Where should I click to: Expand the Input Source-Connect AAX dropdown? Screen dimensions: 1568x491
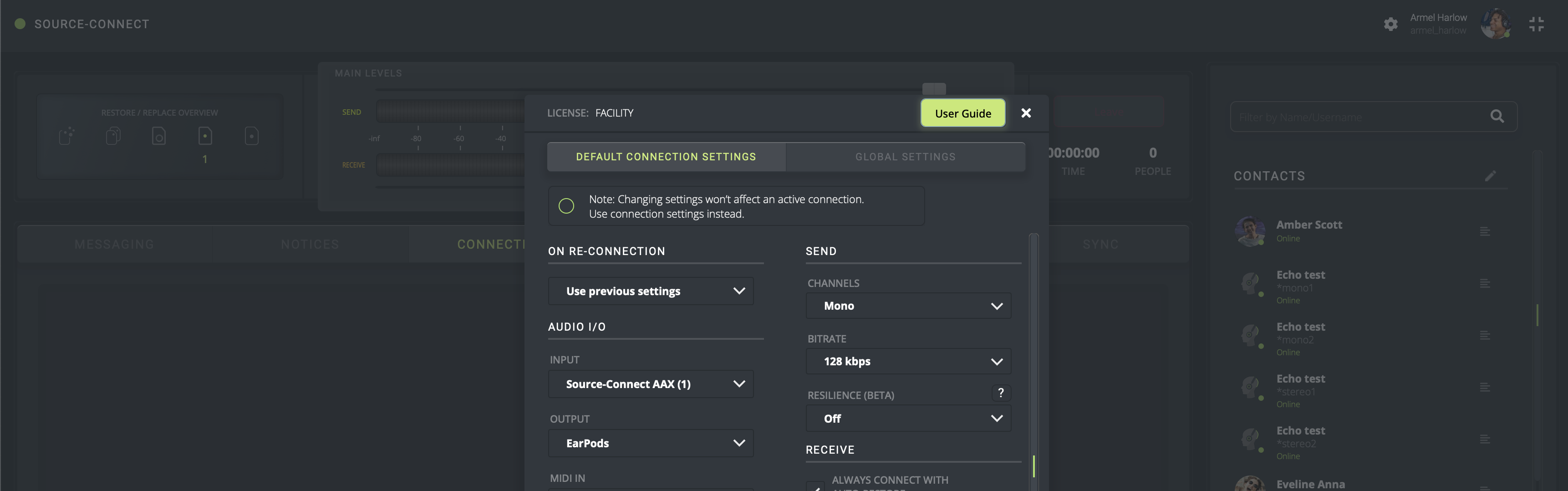[651, 384]
